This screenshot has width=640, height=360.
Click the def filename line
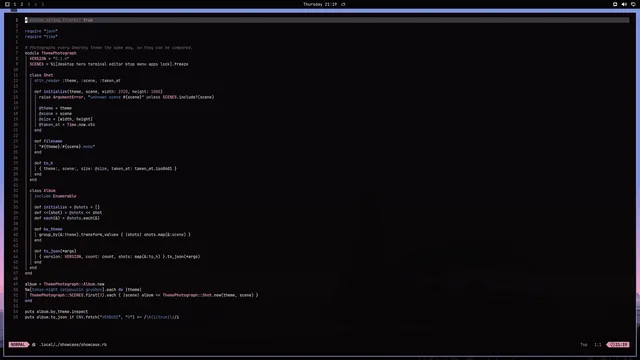(48, 141)
